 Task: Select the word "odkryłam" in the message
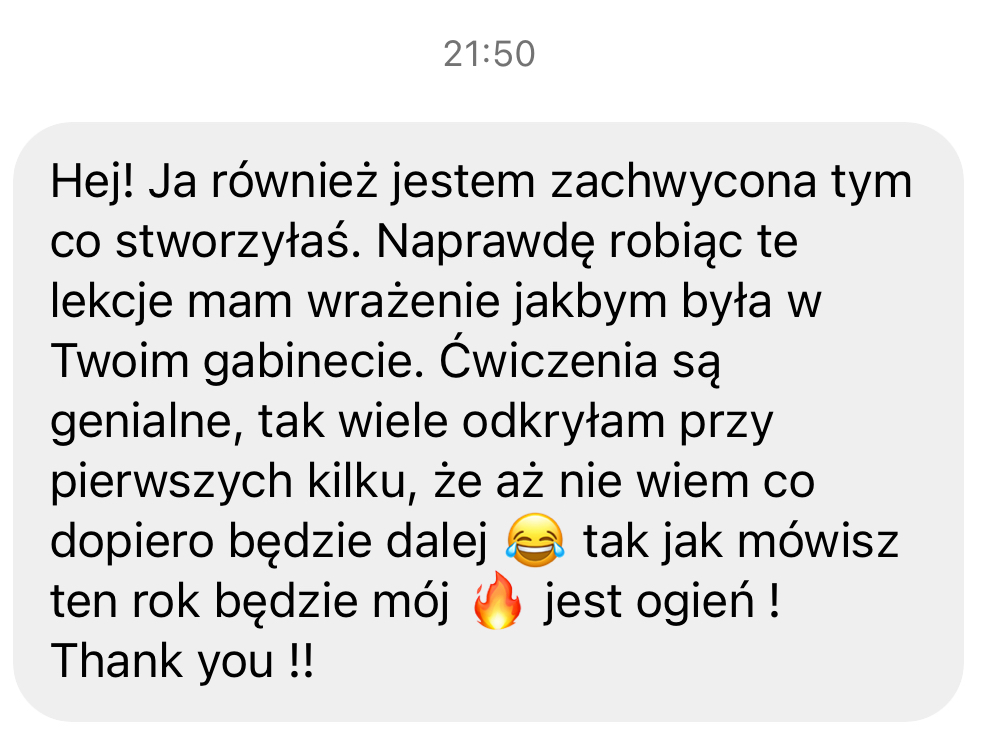563,420
